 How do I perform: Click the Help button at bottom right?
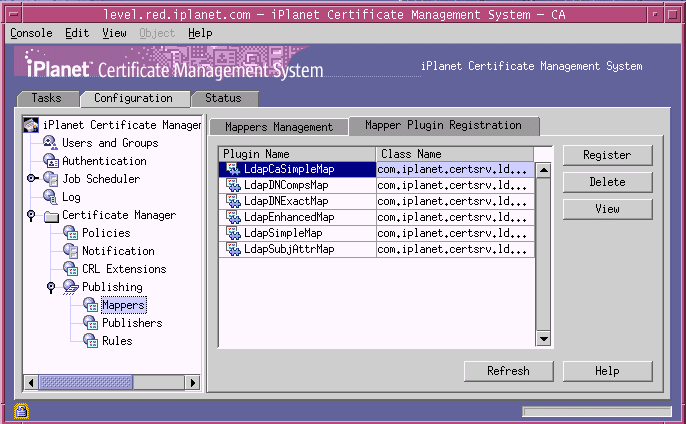coord(607,371)
